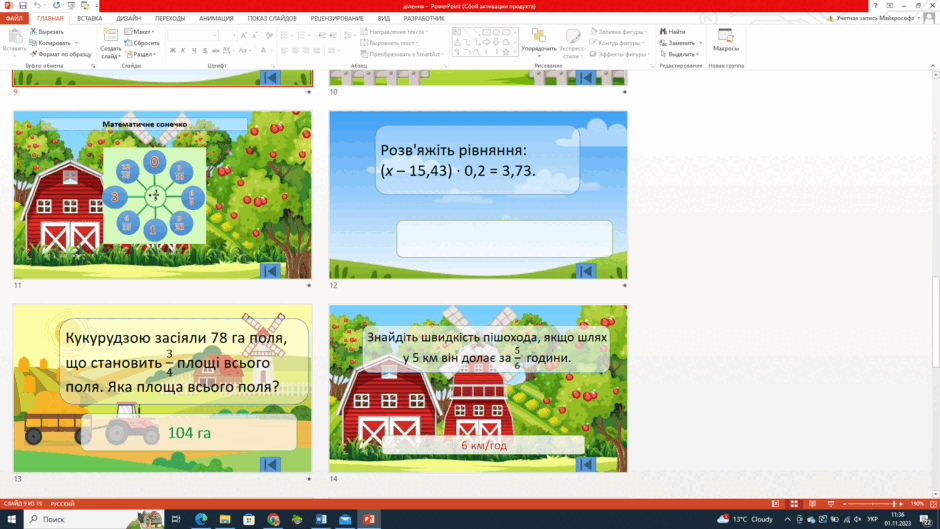Switch to Reading view in status bar
The image size is (940, 529).
pyautogui.click(x=812, y=504)
